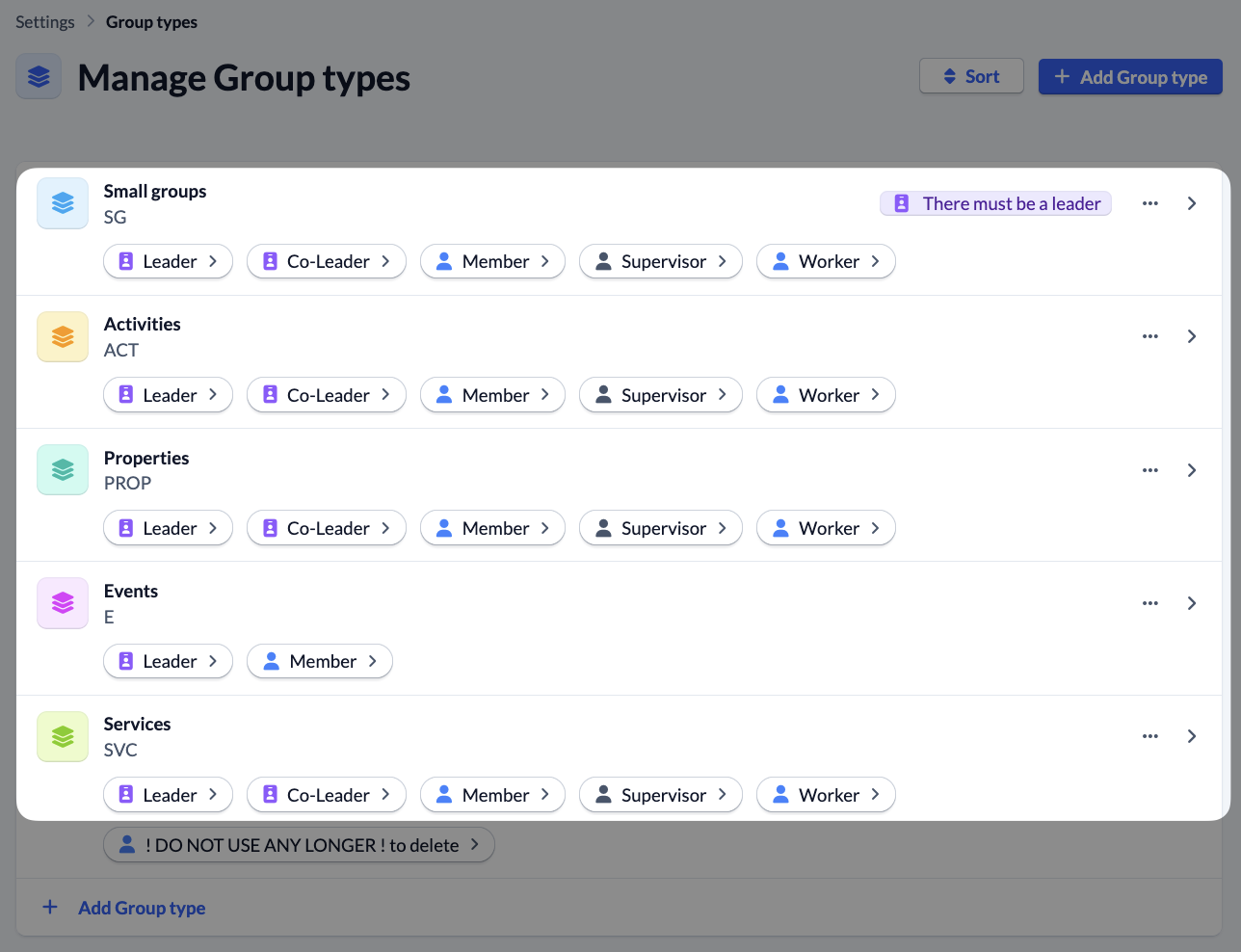Open the Leader role under Small groups
The image size is (1241, 952).
[168, 262]
